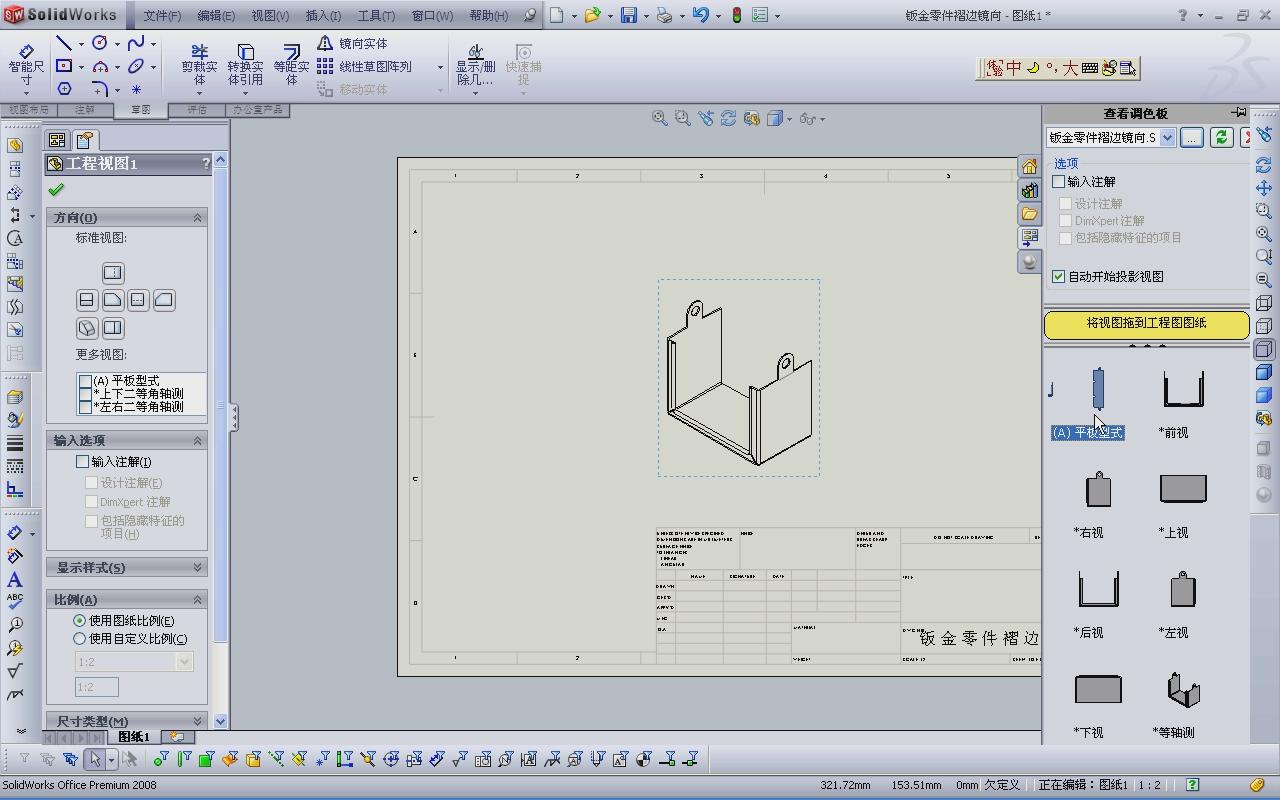Choose the Offset Entities tool
This screenshot has height=800, width=1280.
pos(291,66)
